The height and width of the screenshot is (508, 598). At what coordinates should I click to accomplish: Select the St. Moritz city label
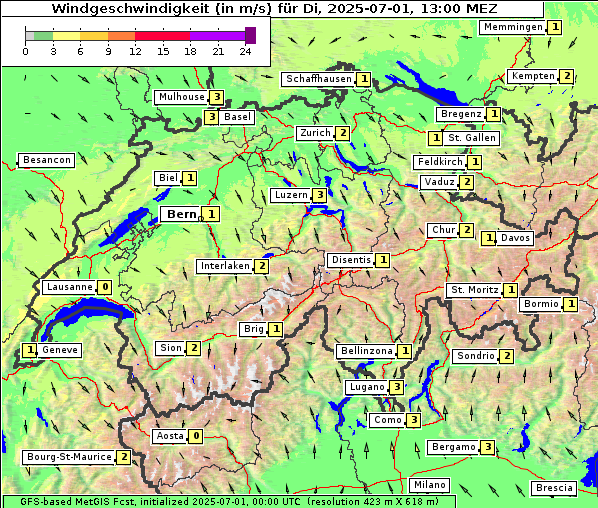click(x=474, y=290)
